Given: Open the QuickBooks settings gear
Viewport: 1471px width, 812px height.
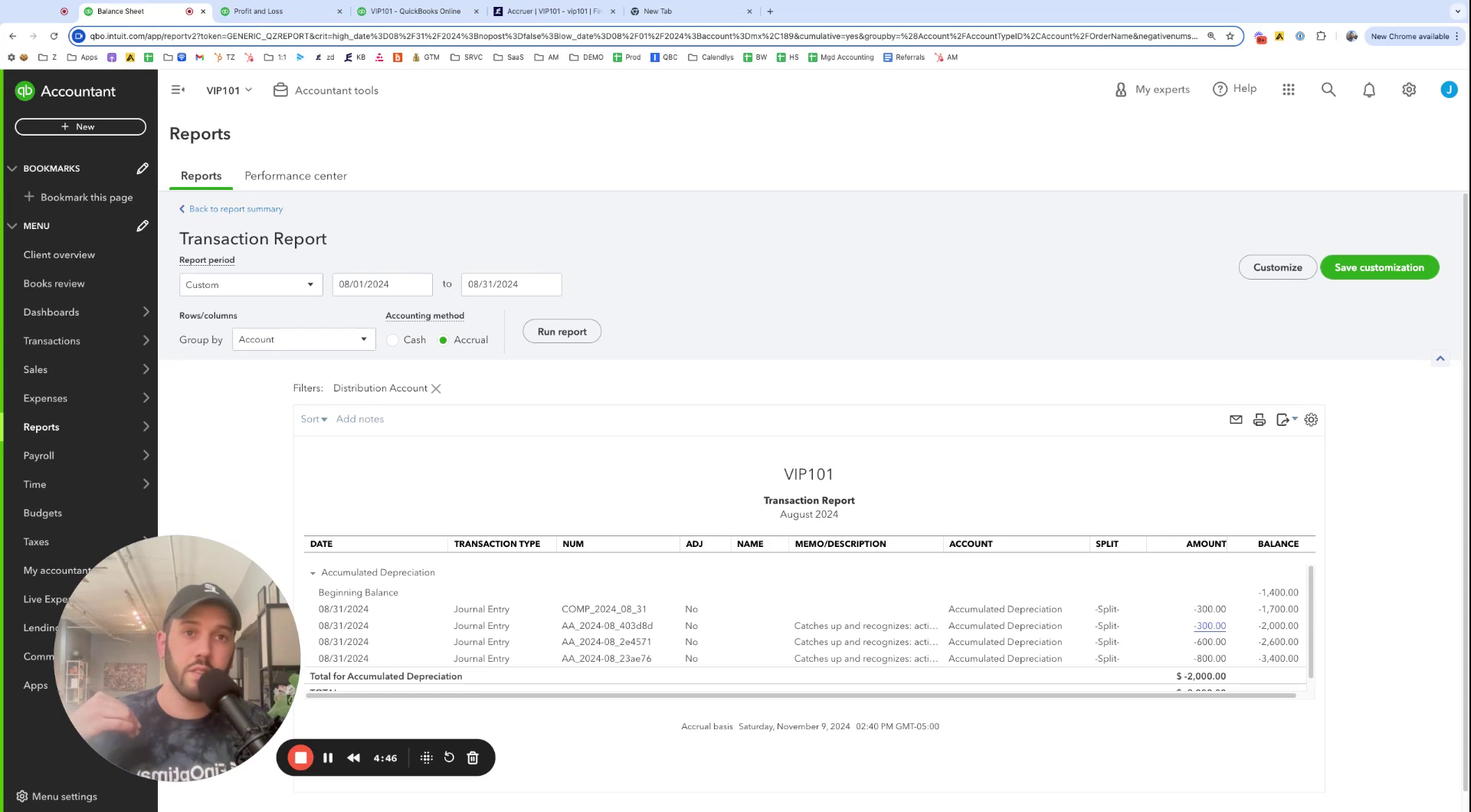Looking at the screenshot, I should [1409, 90].
